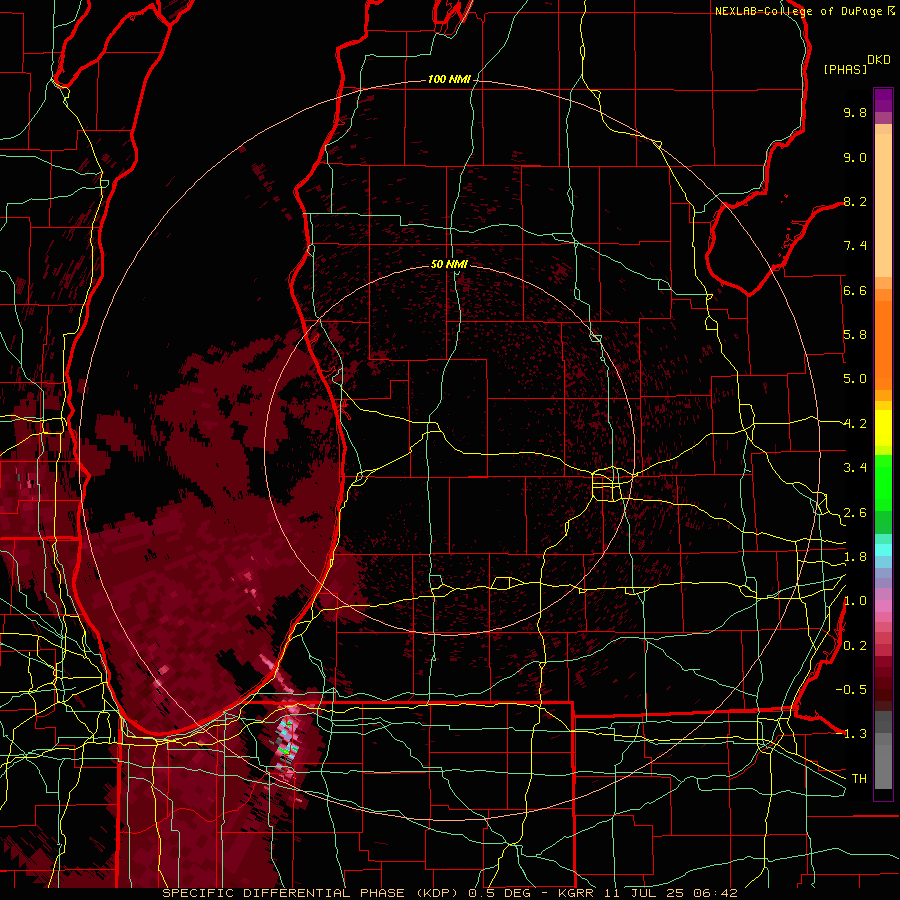
Task: Click the 100 NMI range ring label
Action: 448,79
